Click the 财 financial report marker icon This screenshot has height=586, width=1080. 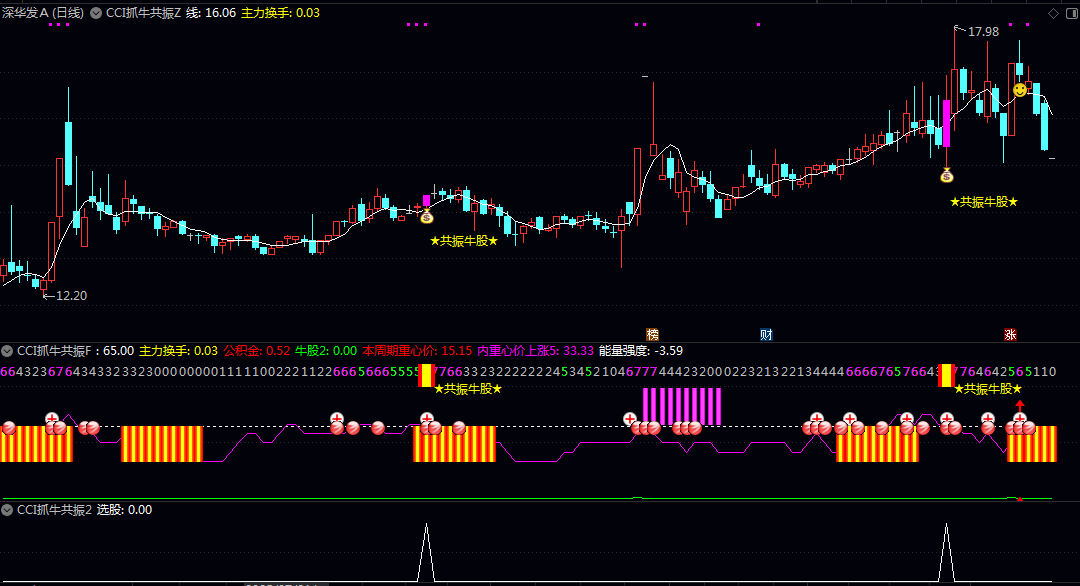point(766,335)
